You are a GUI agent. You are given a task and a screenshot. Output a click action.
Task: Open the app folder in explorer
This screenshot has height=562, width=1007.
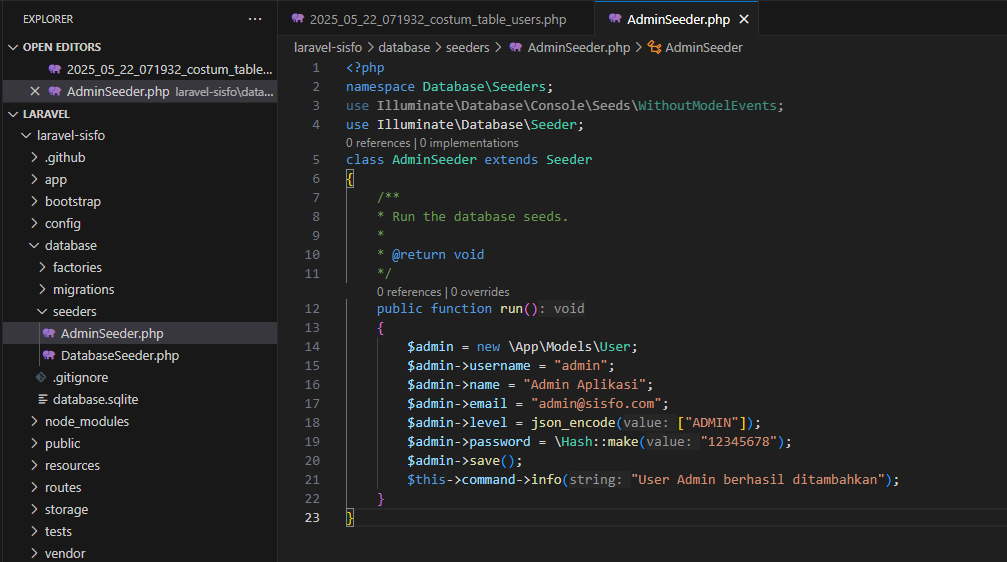(56, 180)
